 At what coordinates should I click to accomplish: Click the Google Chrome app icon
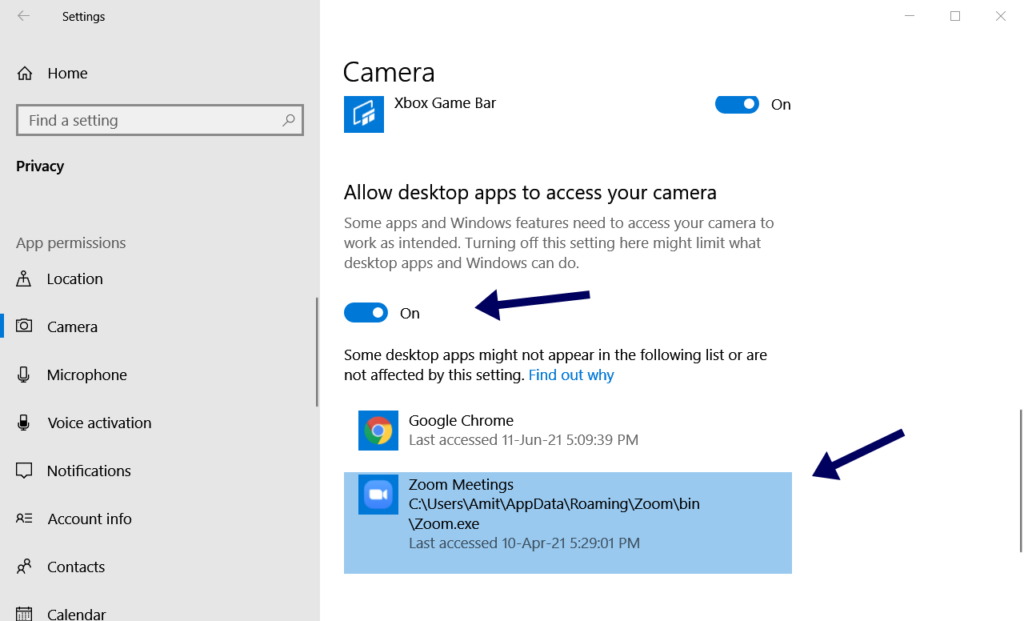[377, 429]
